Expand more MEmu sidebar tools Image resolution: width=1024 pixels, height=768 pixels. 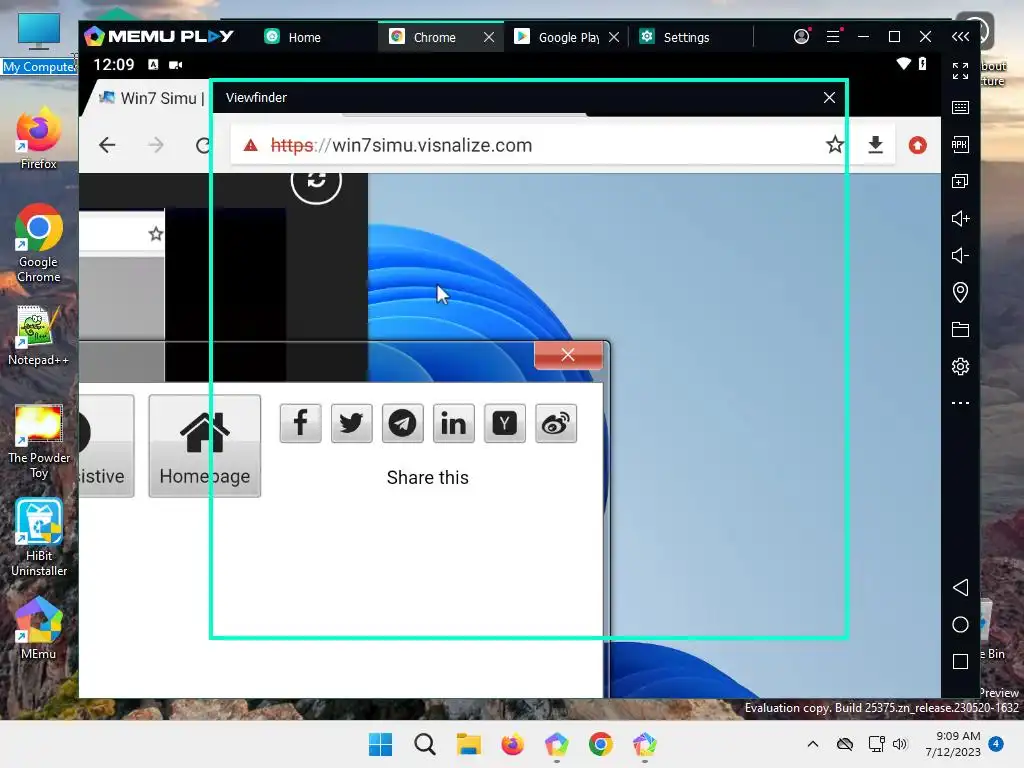tap(960, 403)
